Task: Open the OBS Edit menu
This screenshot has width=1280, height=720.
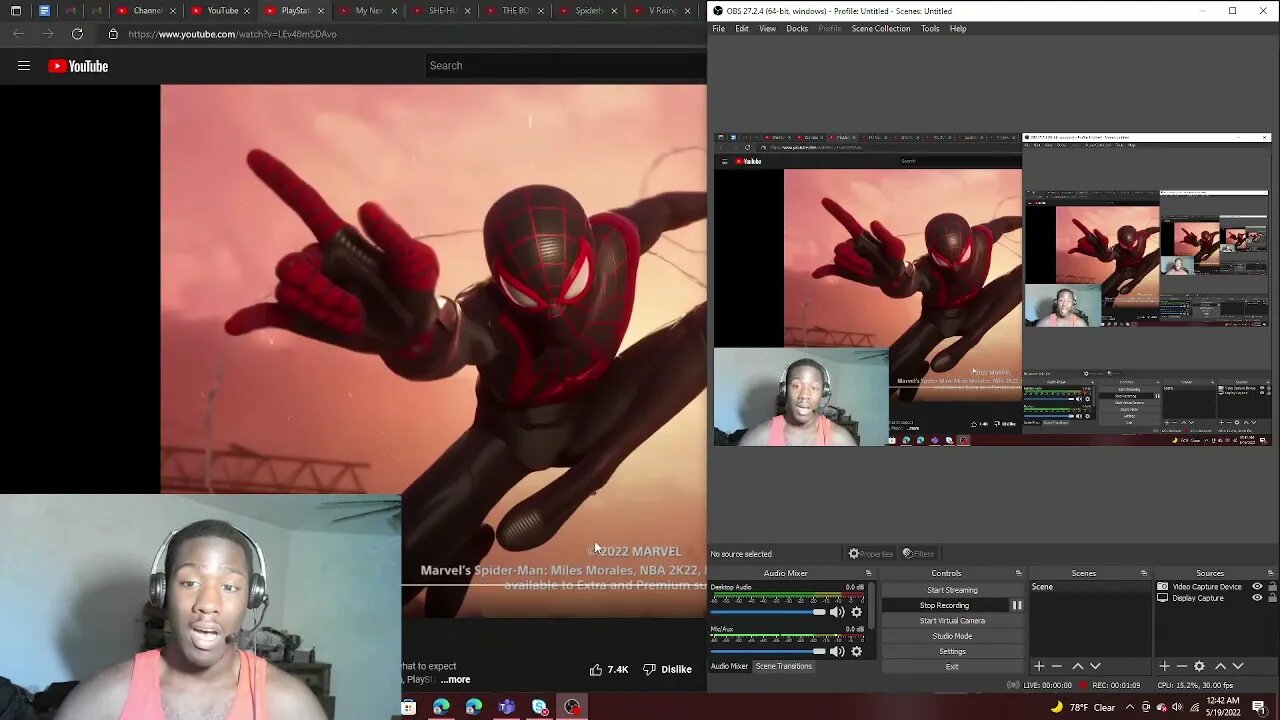Action: [742, 29]
